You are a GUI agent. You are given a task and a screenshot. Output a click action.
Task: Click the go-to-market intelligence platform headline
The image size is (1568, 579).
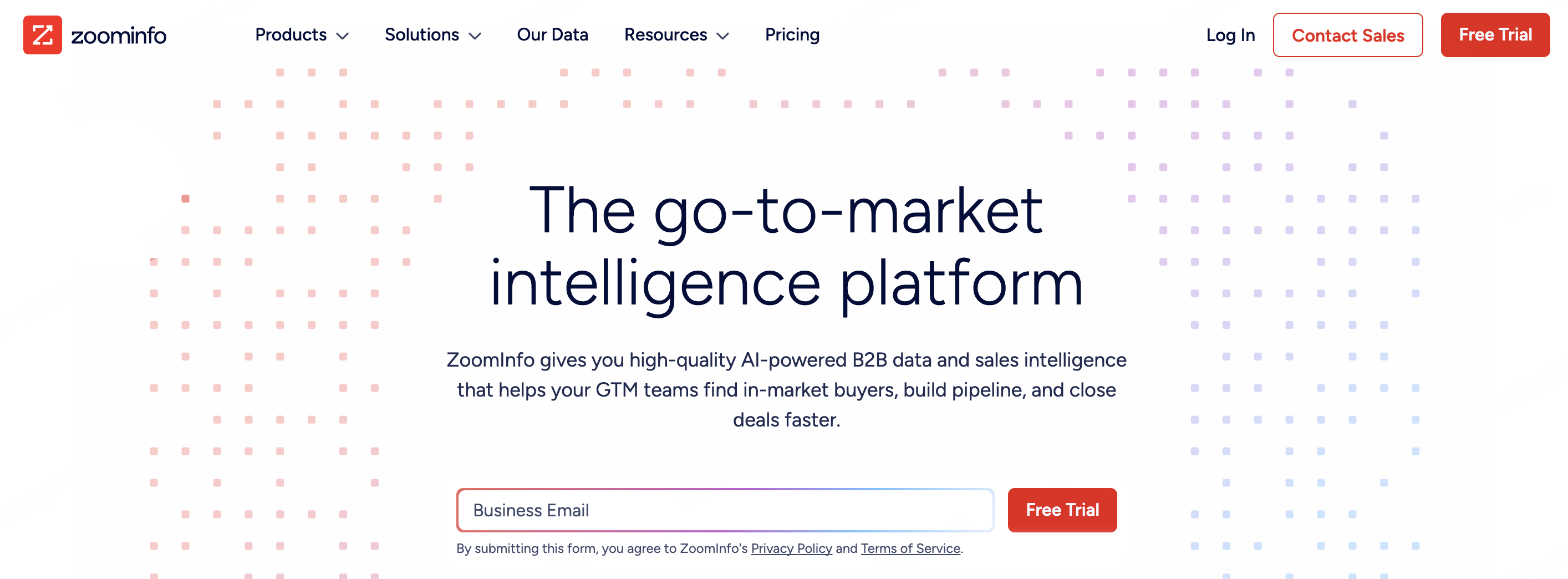(x=786, y=246)
